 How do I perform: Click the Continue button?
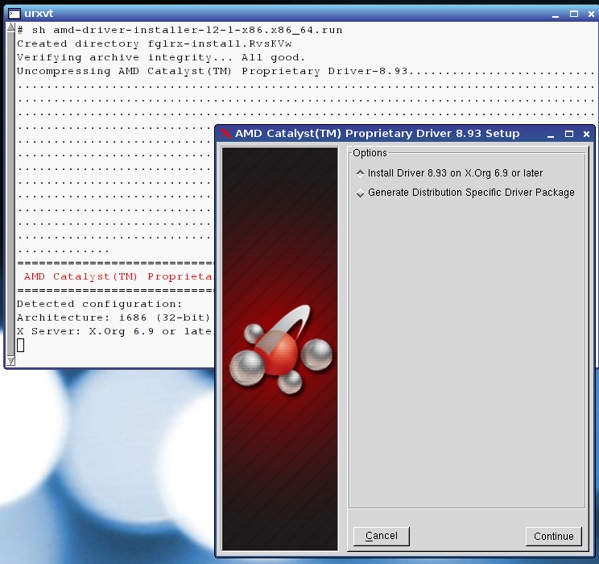tap(554, 536)
